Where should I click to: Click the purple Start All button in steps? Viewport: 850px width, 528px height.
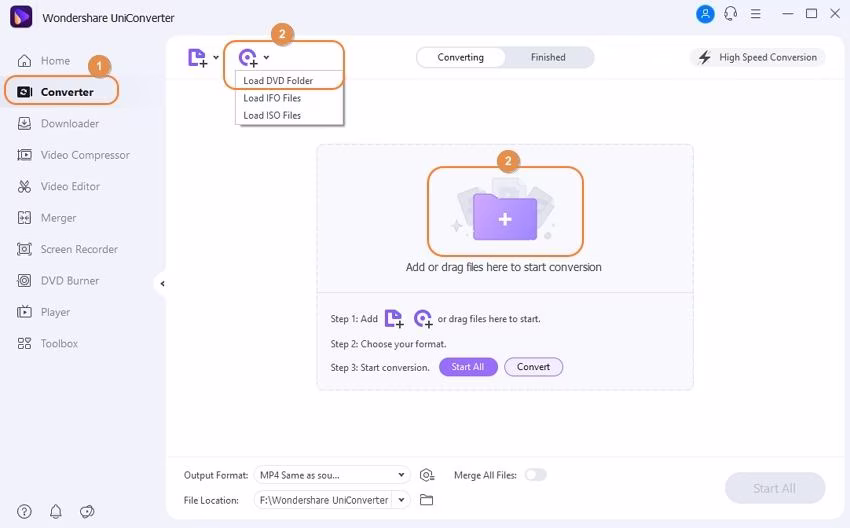[468, 367]
